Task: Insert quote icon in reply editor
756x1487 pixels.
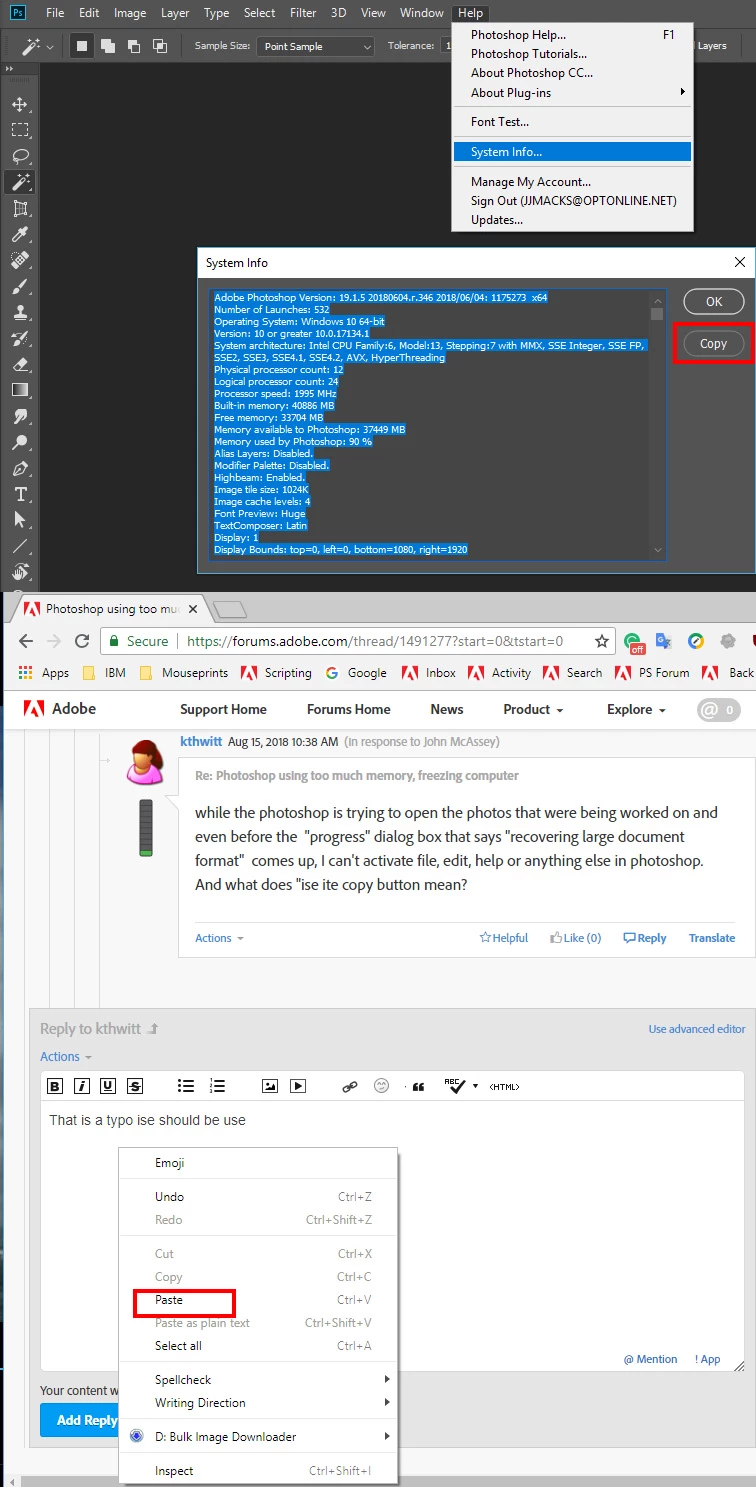Action: 418,1087
